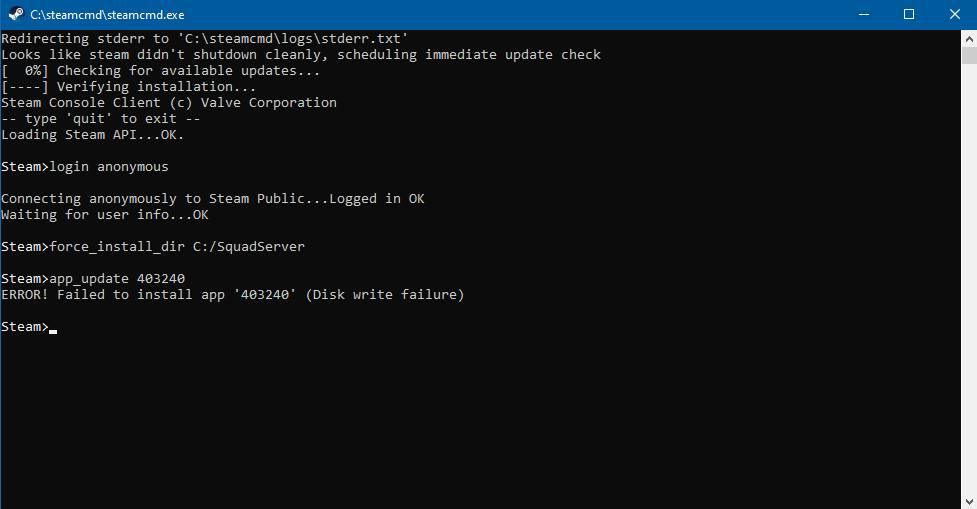Click the 'Disk write failure' error line

click(x=233, y=295)
